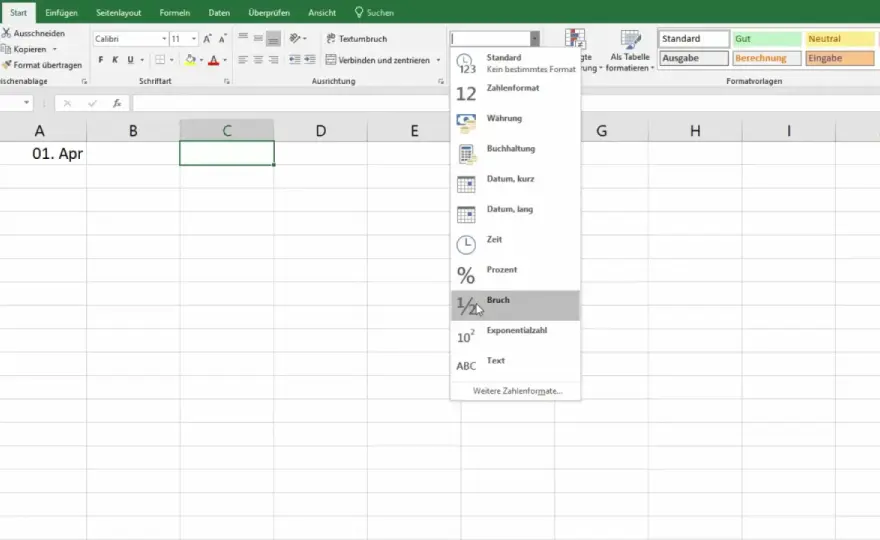
Task: Select Zeit format option
Action: [515, 245]
